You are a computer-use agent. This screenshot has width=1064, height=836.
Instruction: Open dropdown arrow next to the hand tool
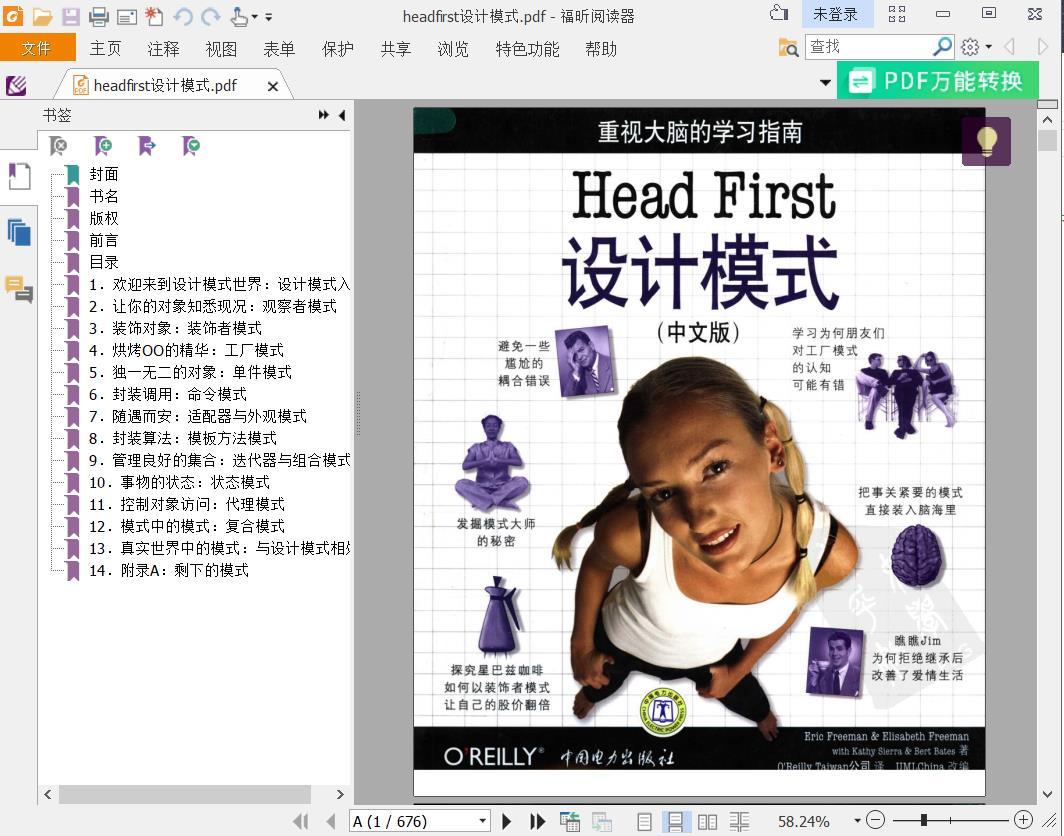(x=254, y=16)
